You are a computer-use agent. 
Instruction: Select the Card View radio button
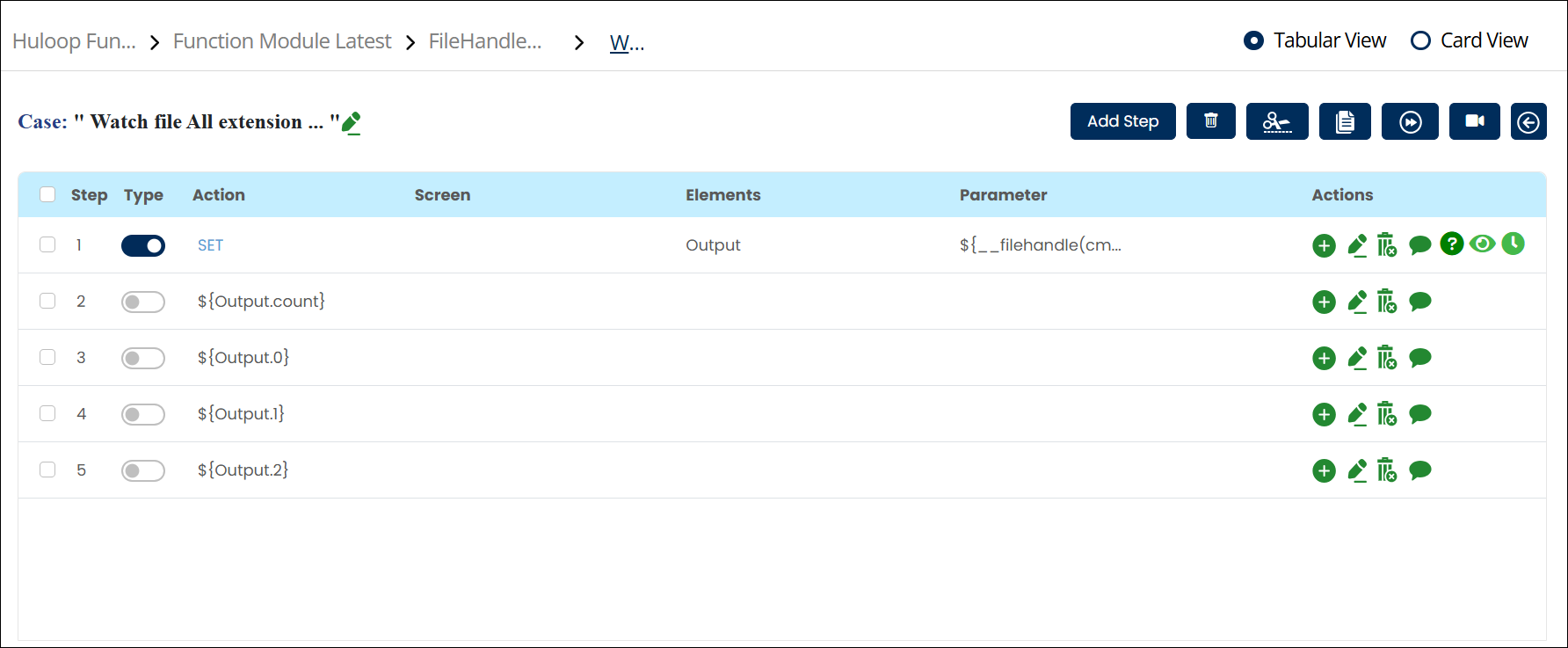click(1420, 40)
